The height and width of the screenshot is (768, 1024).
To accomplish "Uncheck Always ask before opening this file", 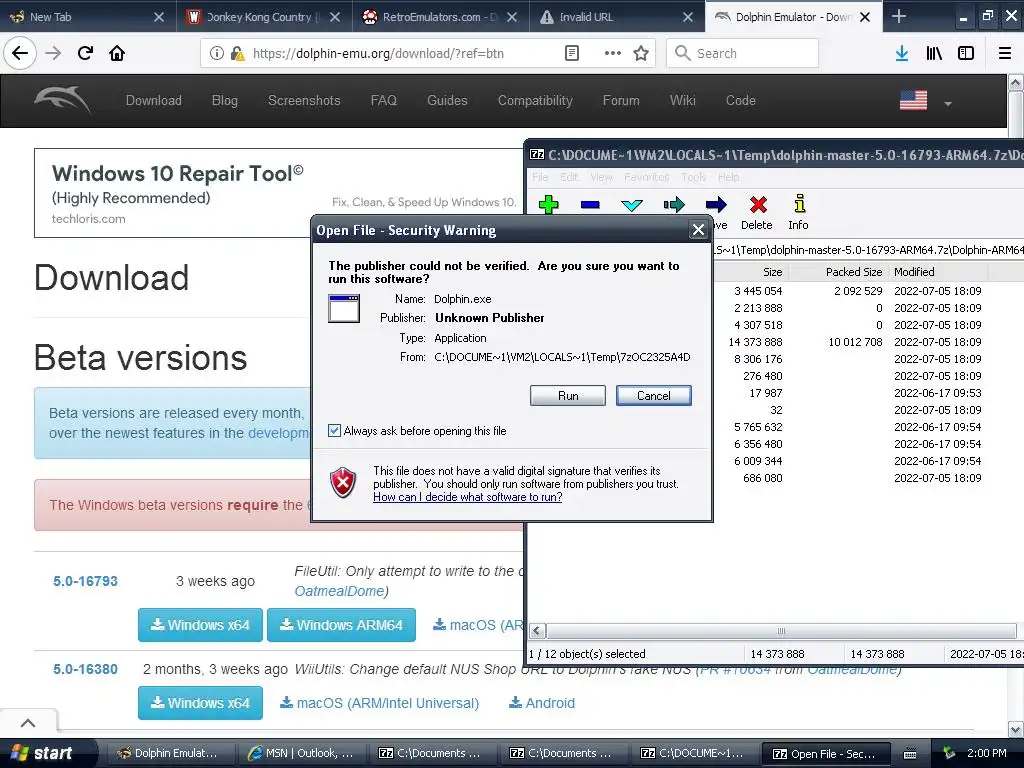I will pos(334,430).
